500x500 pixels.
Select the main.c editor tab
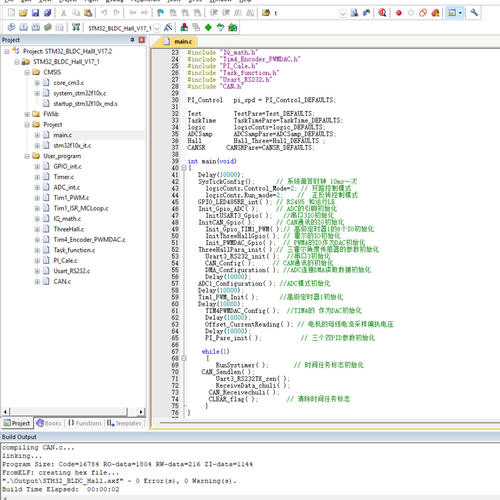179,41
